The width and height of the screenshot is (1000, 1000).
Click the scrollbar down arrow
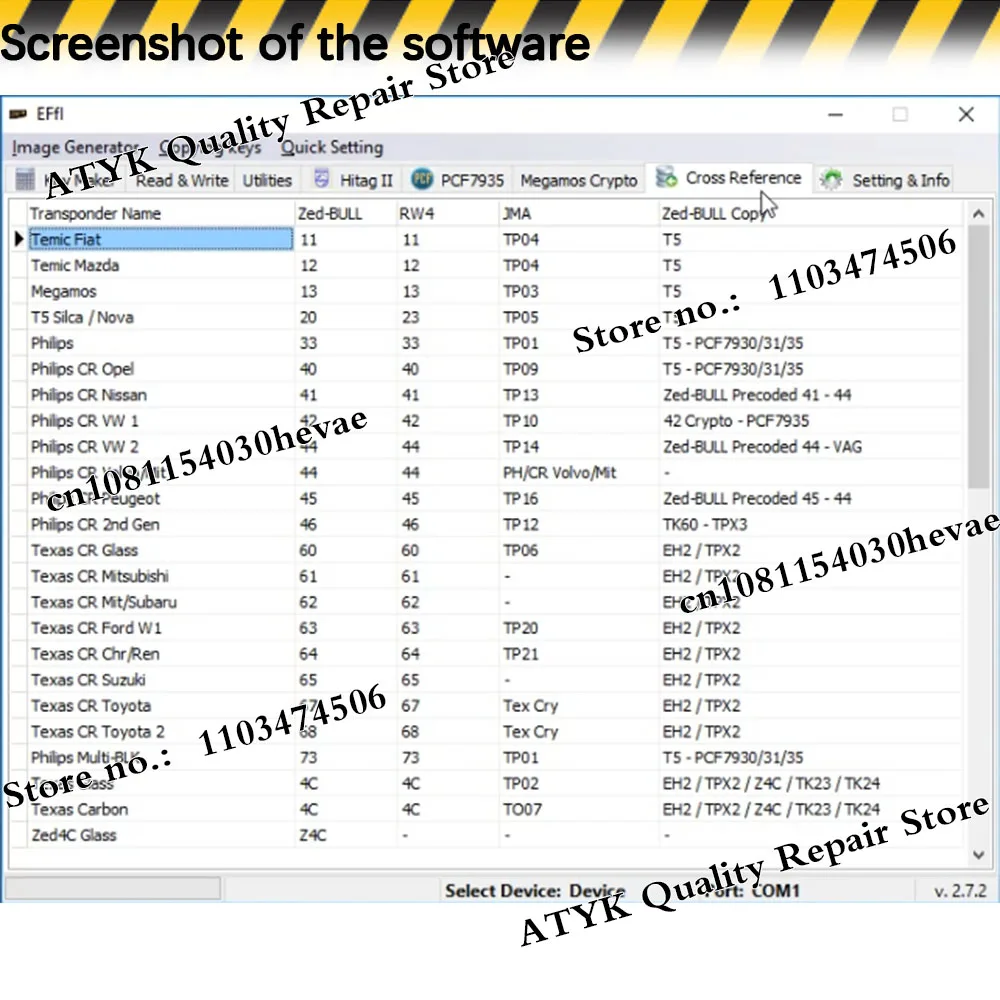coord(978,855)
